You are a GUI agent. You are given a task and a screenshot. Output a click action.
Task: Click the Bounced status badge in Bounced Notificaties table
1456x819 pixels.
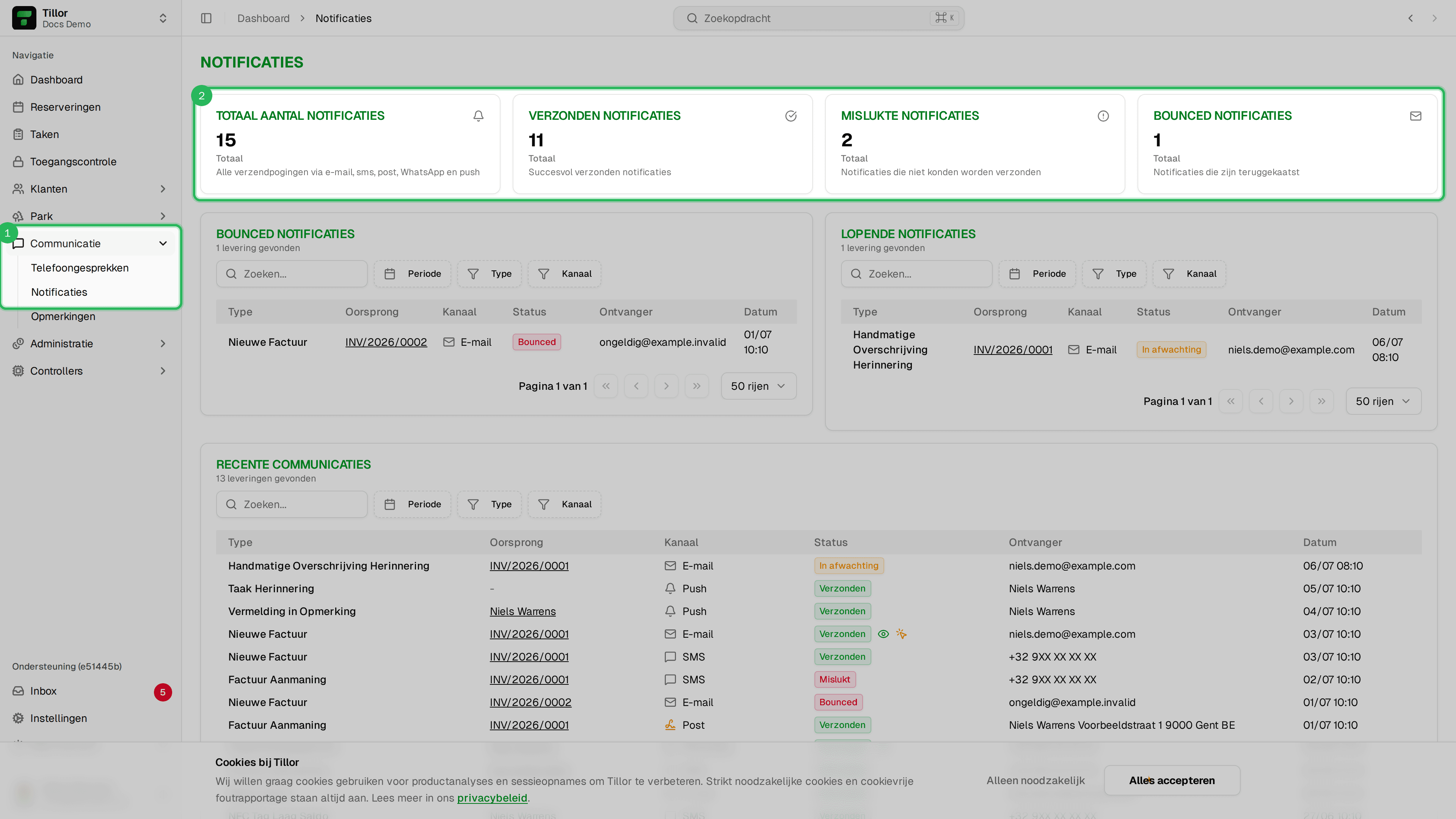537,342
